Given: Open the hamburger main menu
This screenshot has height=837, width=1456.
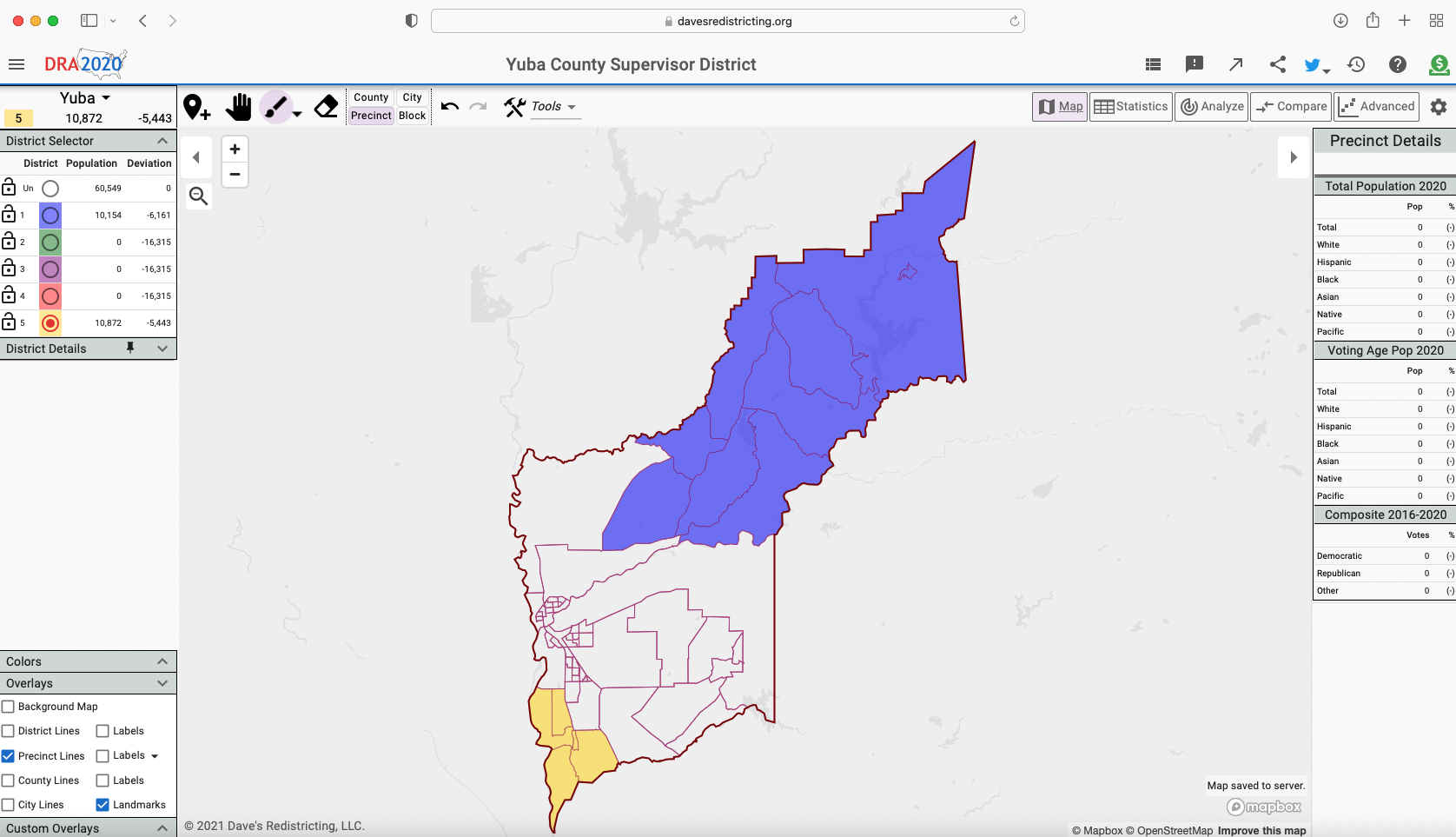Looking at the screenshot, I should (16, 64).
